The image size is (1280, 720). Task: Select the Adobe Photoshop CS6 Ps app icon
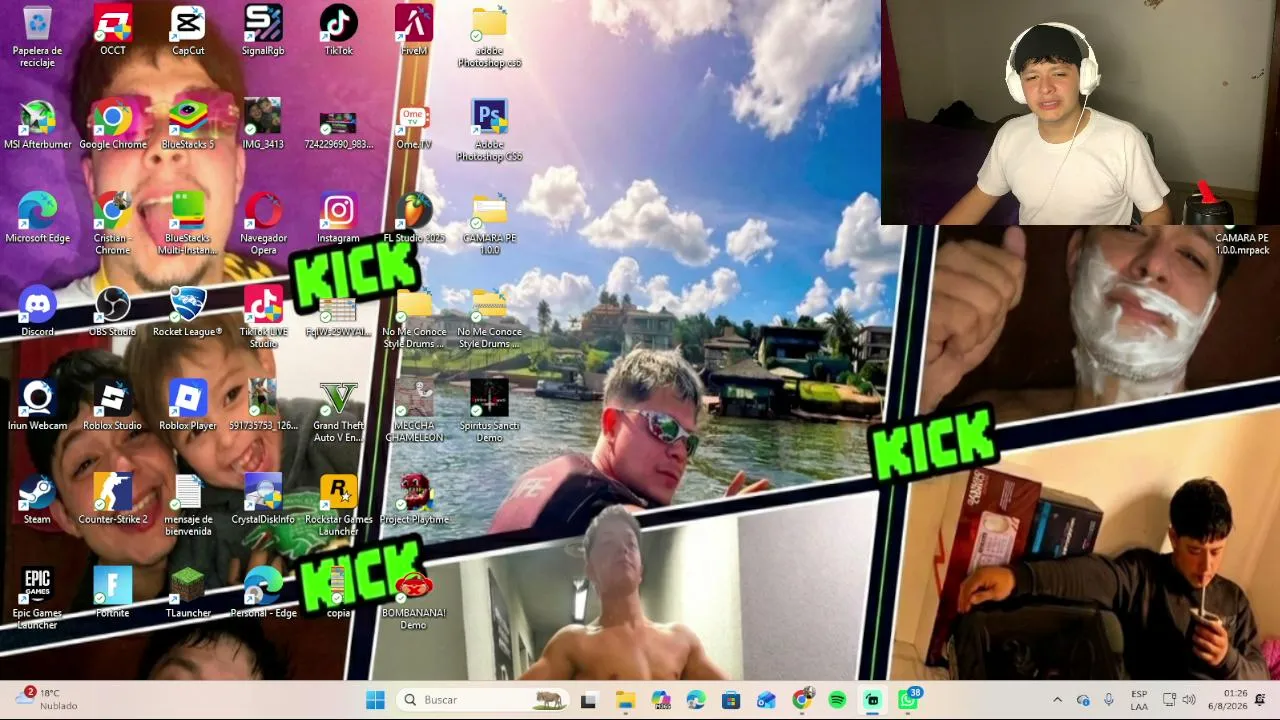point(489,130)
